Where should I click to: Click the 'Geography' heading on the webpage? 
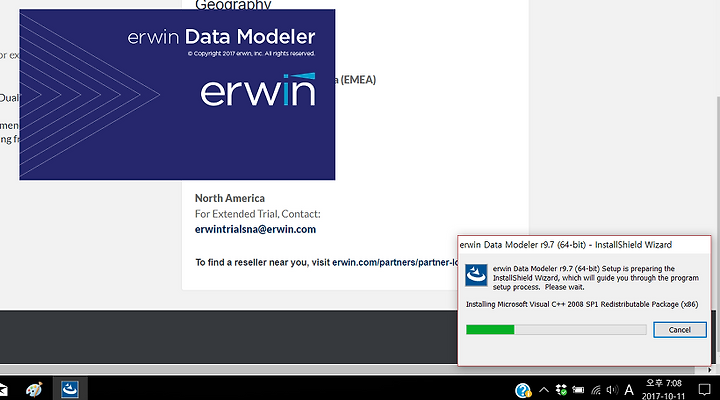point(233,5)
